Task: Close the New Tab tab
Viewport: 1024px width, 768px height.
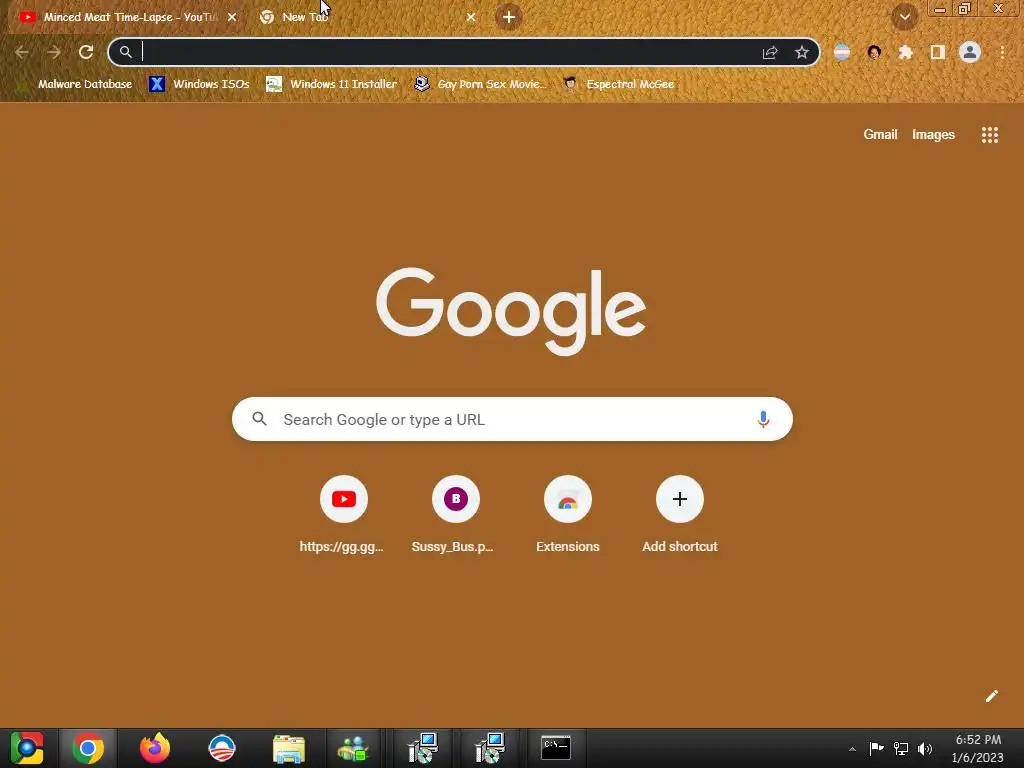Action: point(471,18)
